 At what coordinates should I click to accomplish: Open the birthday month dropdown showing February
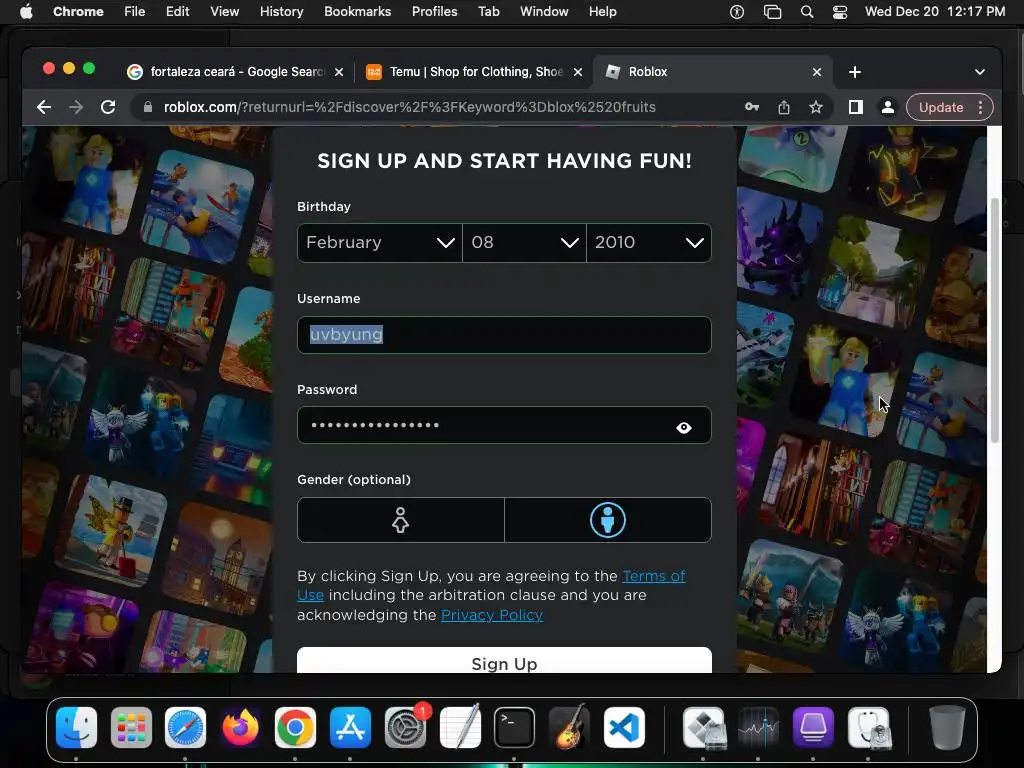379,243
